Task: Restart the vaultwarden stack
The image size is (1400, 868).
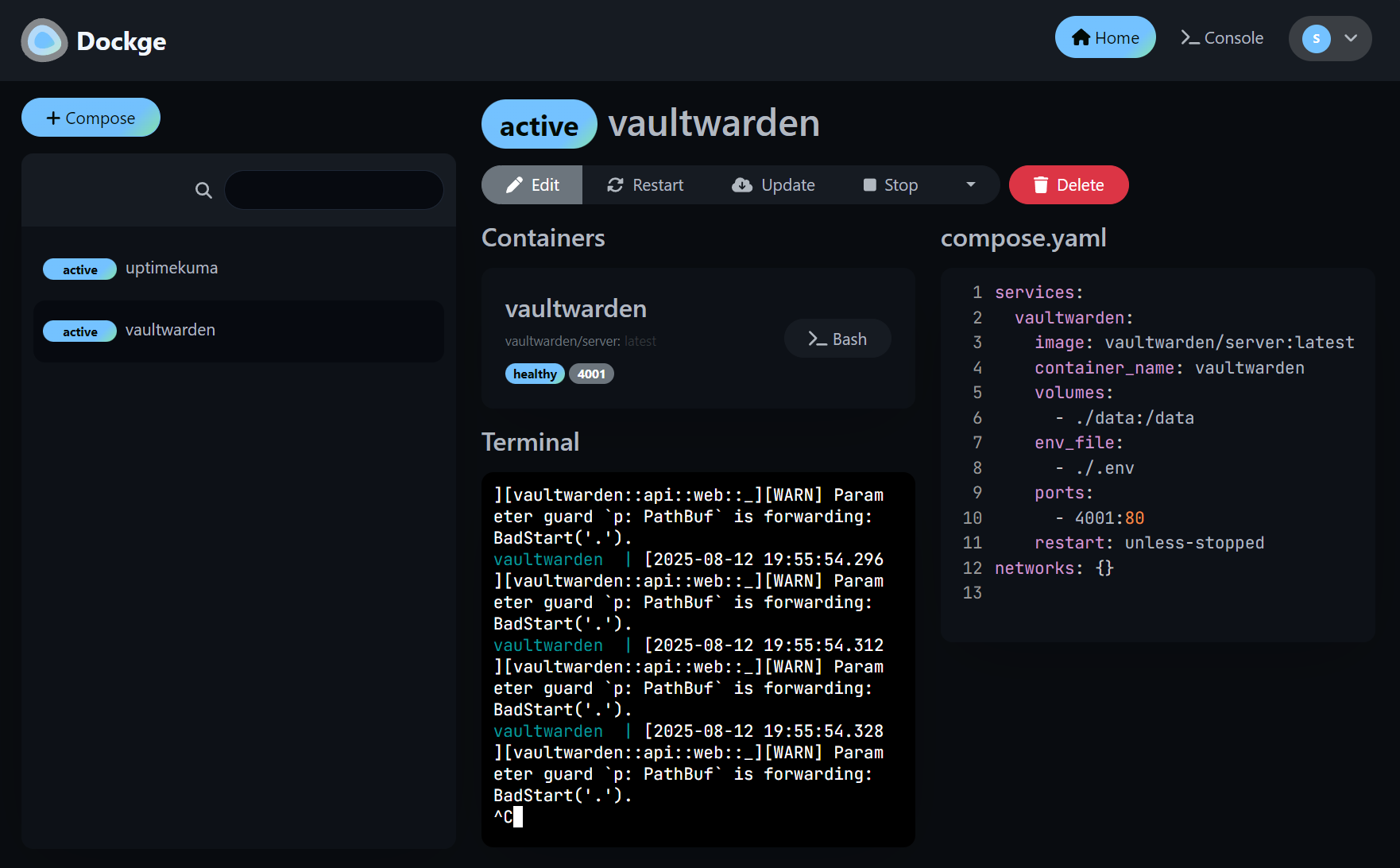Action: (645, 184)
